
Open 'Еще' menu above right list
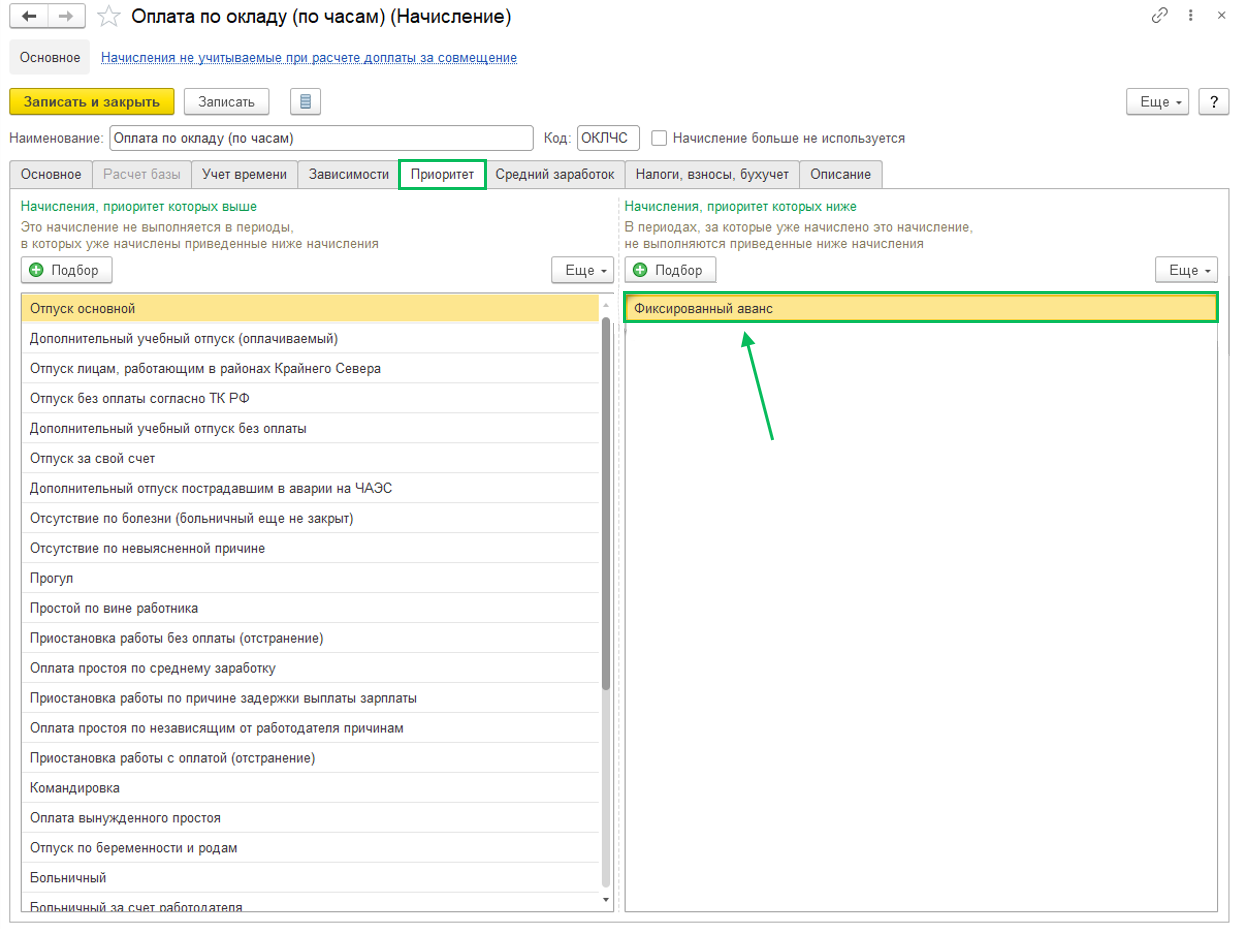coord(1186,270)
